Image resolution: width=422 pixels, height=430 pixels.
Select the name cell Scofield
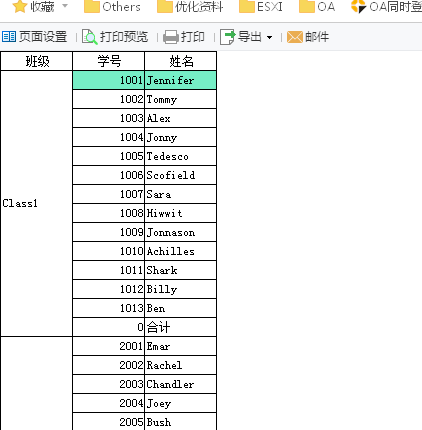tap(181, 175)
